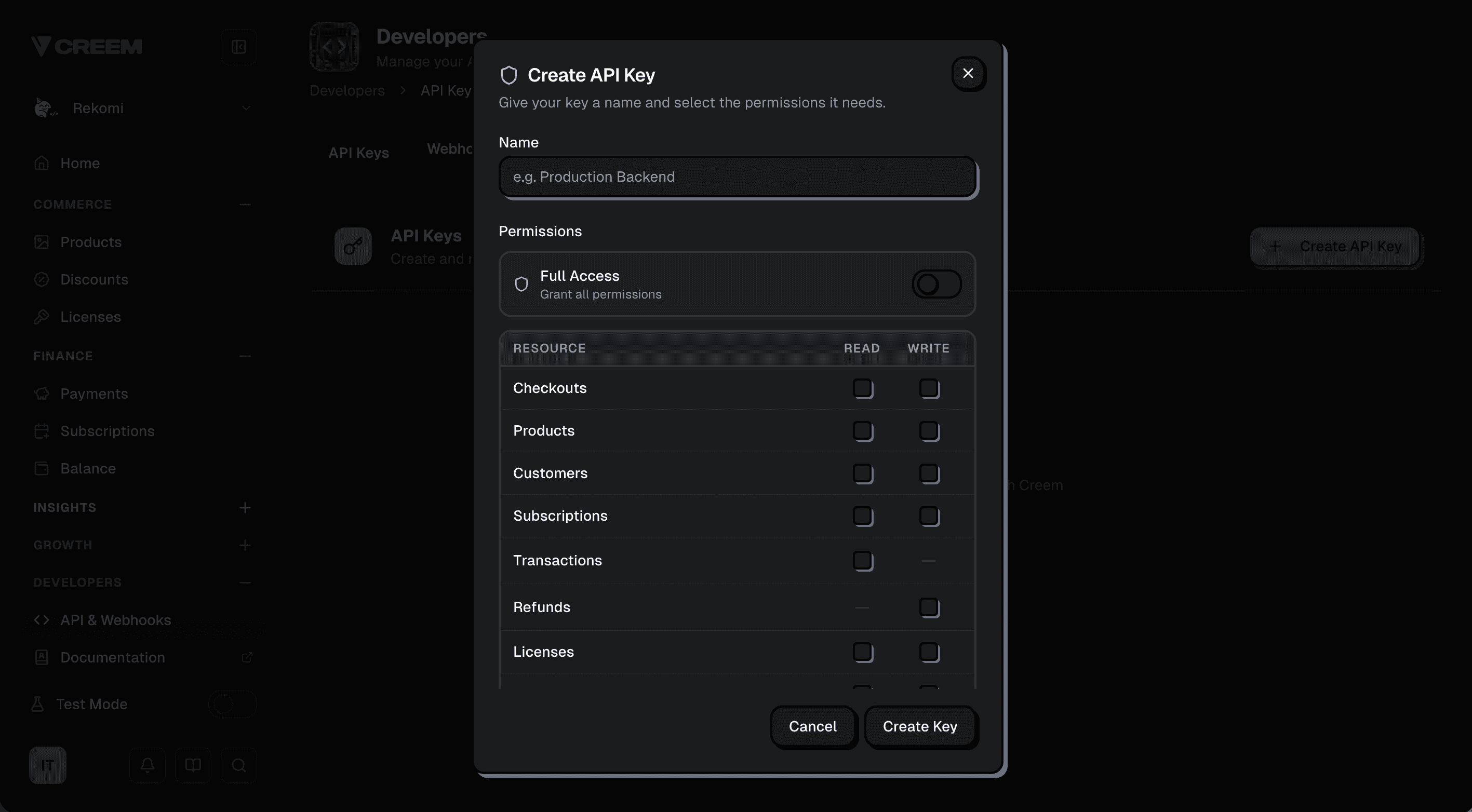Collapse sidebar with panel icon
This screenshot has height=812, width=1472.
239,47
